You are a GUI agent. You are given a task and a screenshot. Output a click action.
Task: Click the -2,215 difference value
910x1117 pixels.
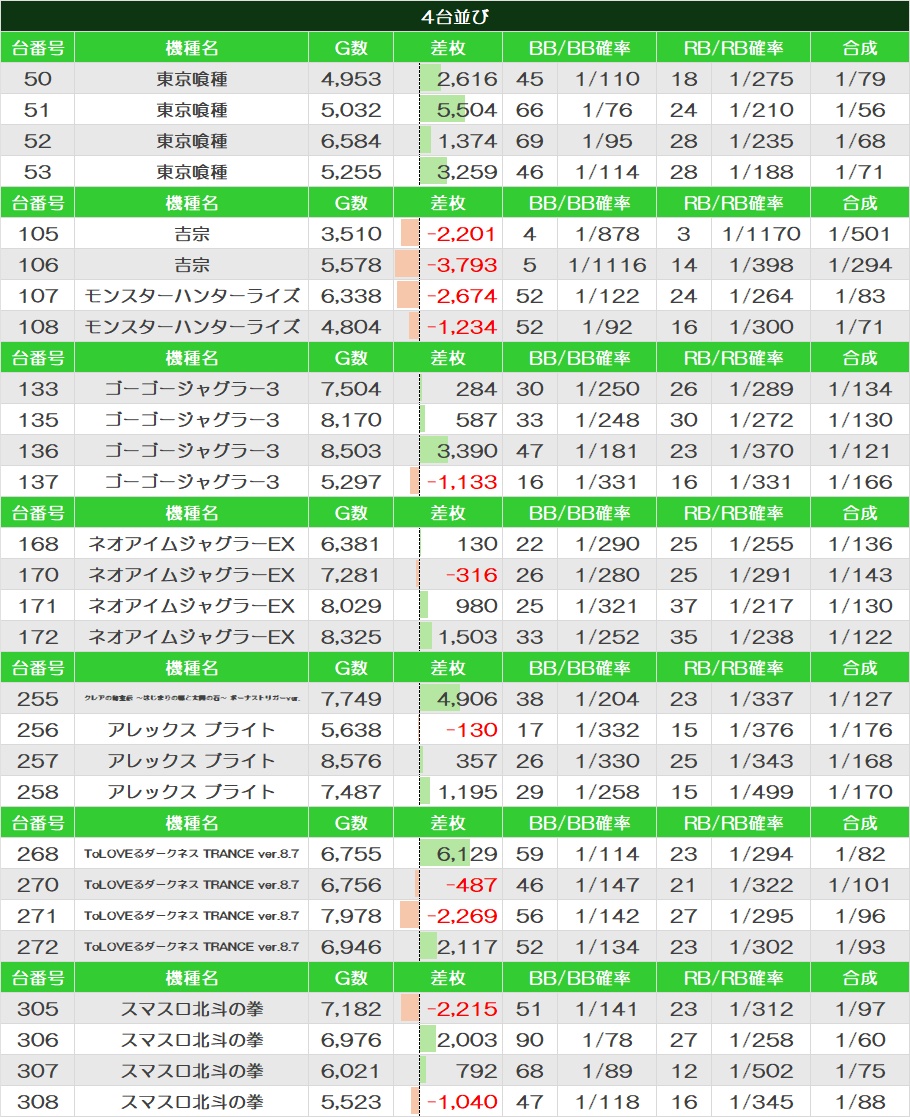tap(460, 1009)
